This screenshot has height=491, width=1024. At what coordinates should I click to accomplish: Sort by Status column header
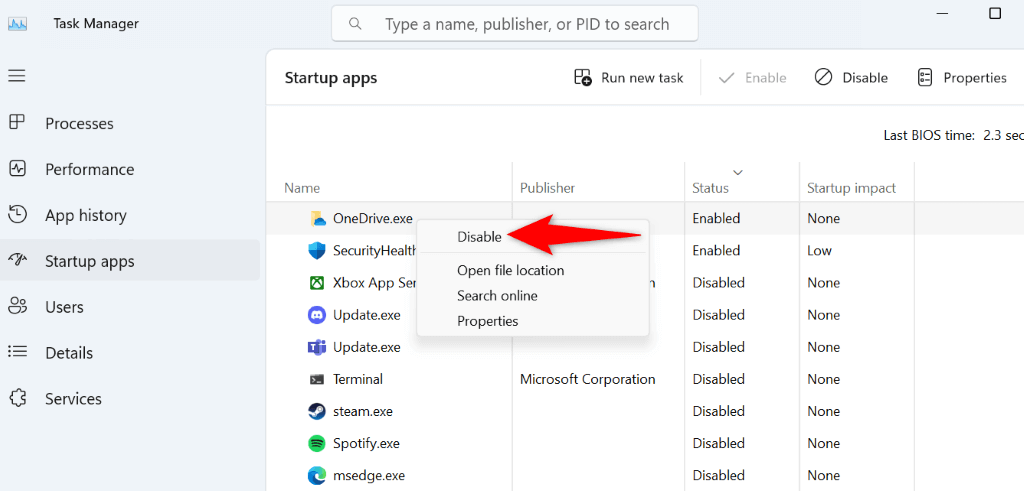(710, 188)
